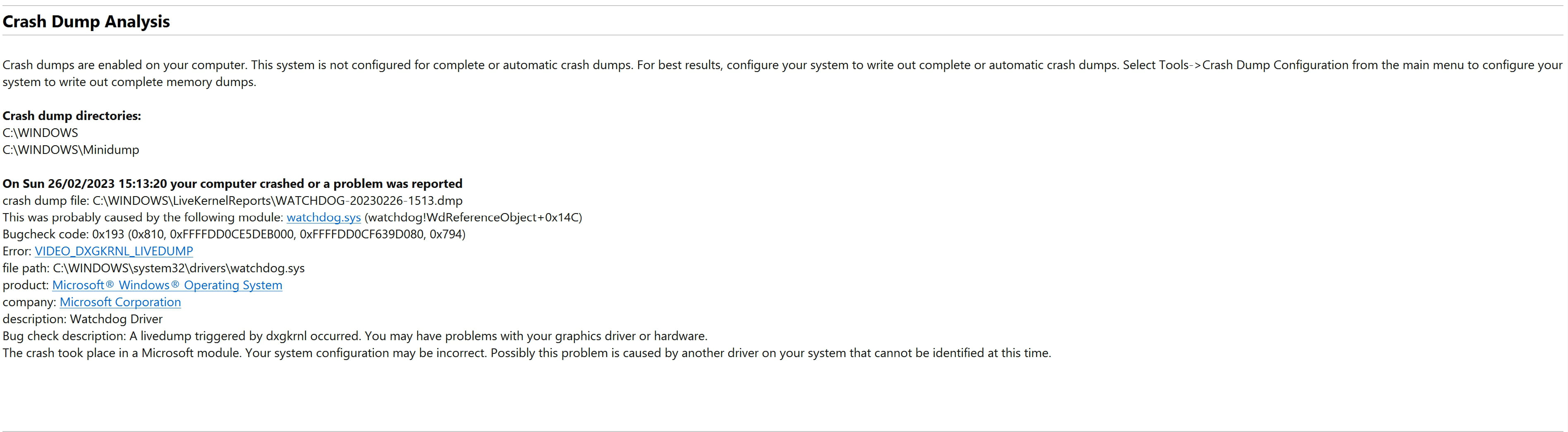Click the 'crash took place in a Microsoft module' sentence

pyautogui.click(x=527, y=353)
